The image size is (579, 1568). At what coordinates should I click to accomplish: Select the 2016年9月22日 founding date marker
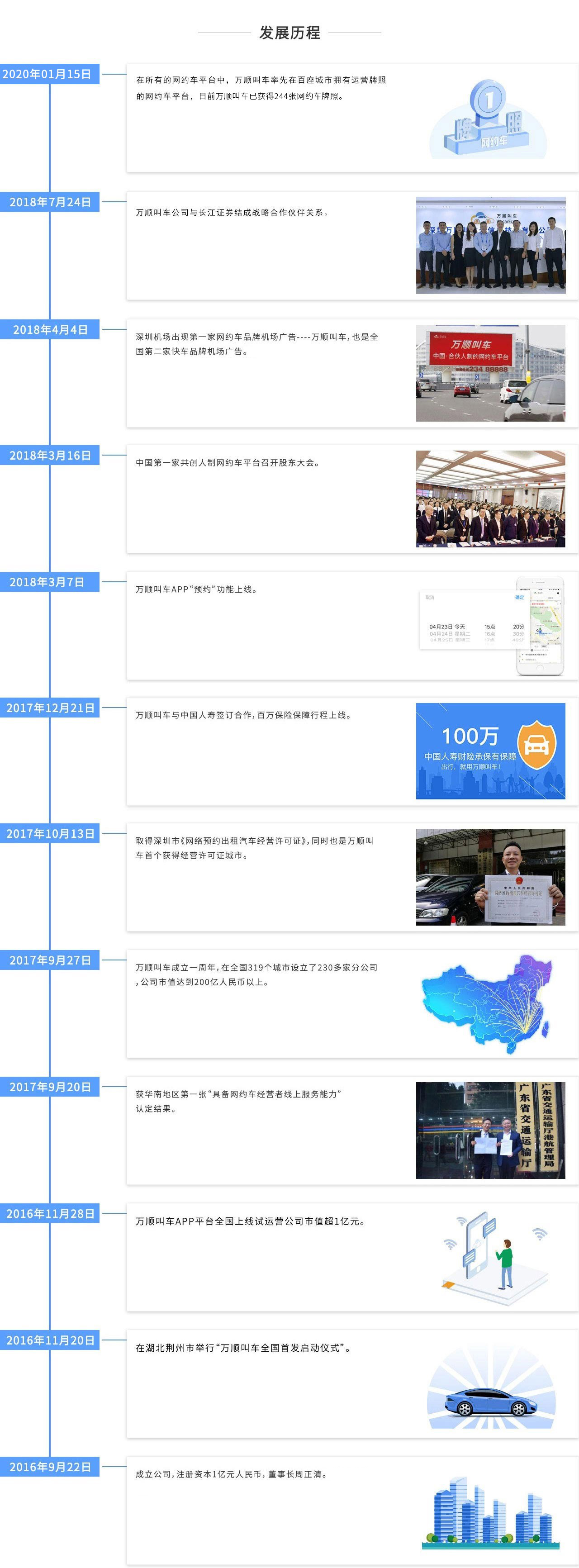[x=50, y=1467]
